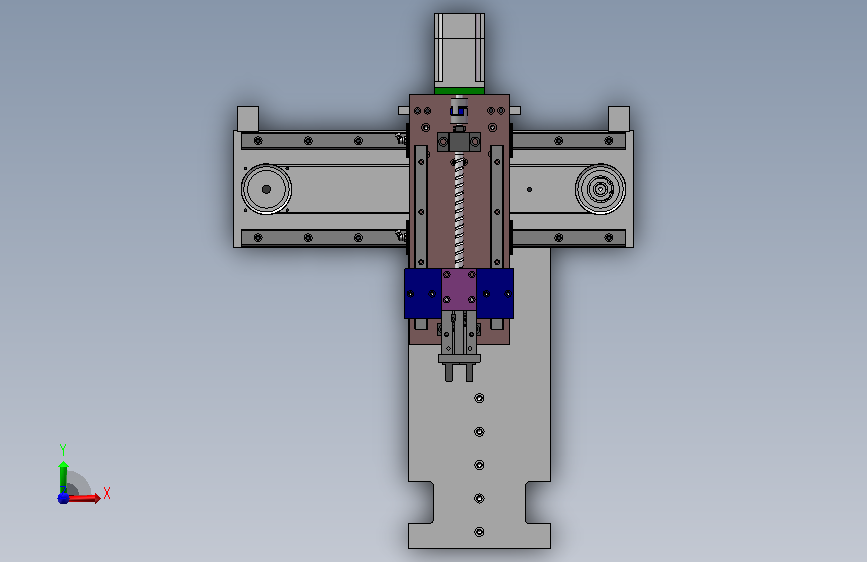The image size is (867, 562).
Task: Pick the dark bearing support block
Action: pos(458,142)
